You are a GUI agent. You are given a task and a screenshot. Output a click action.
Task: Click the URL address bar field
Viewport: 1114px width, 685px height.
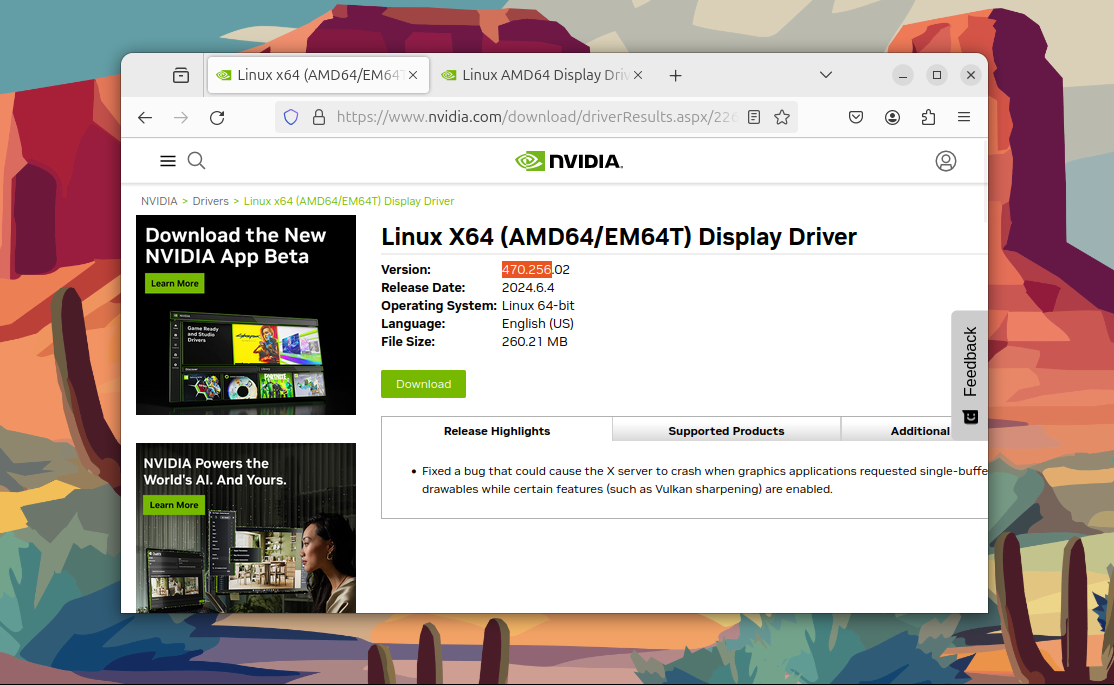click(536, 117)
